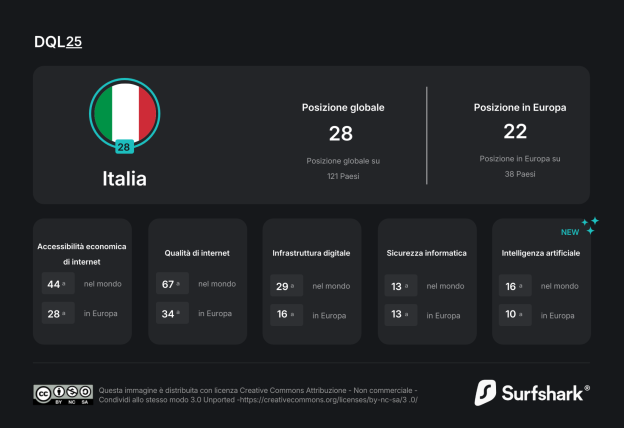Click the Surfshark logo
The image size is (624, 428).
531,391
